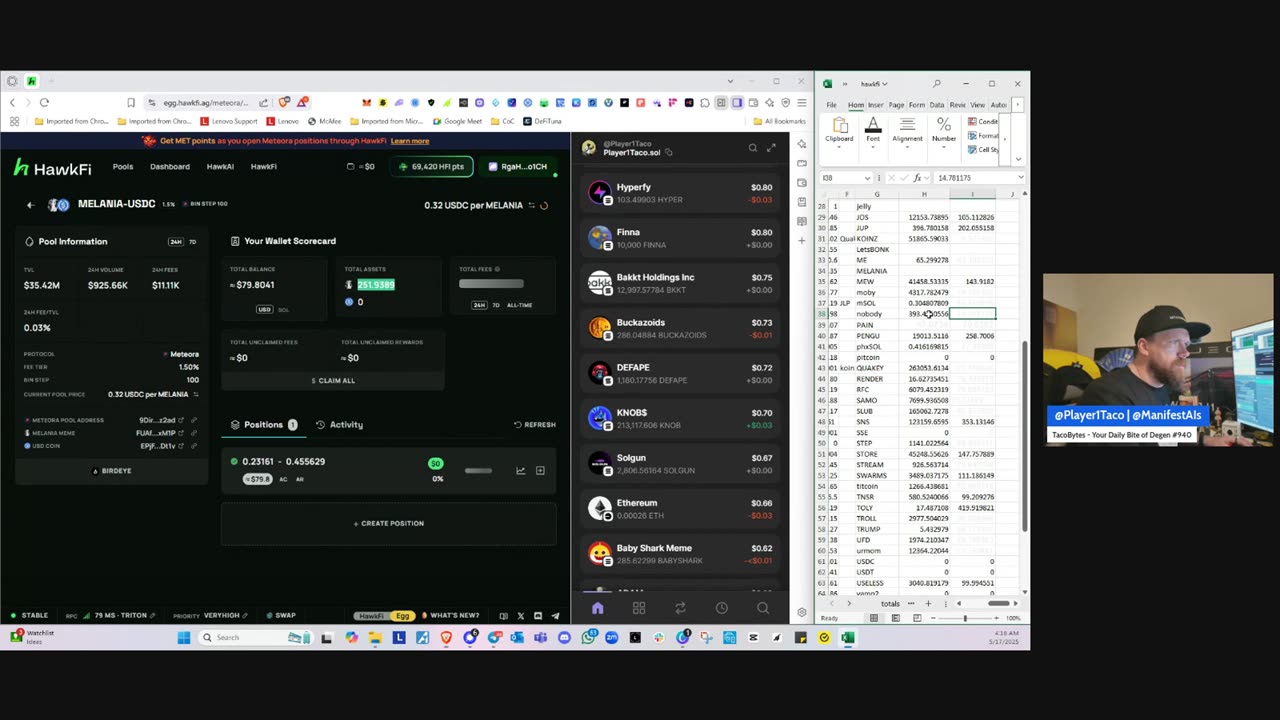Expand the Font group dropdown in Excel

tap(873, 131)
